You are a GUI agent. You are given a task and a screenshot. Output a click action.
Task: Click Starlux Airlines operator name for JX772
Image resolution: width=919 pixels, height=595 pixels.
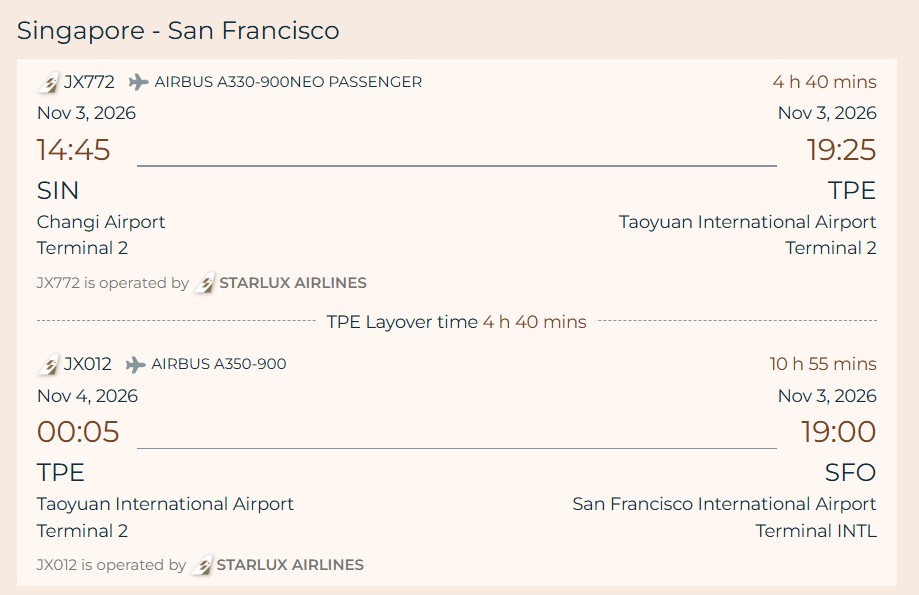point(293,283)
